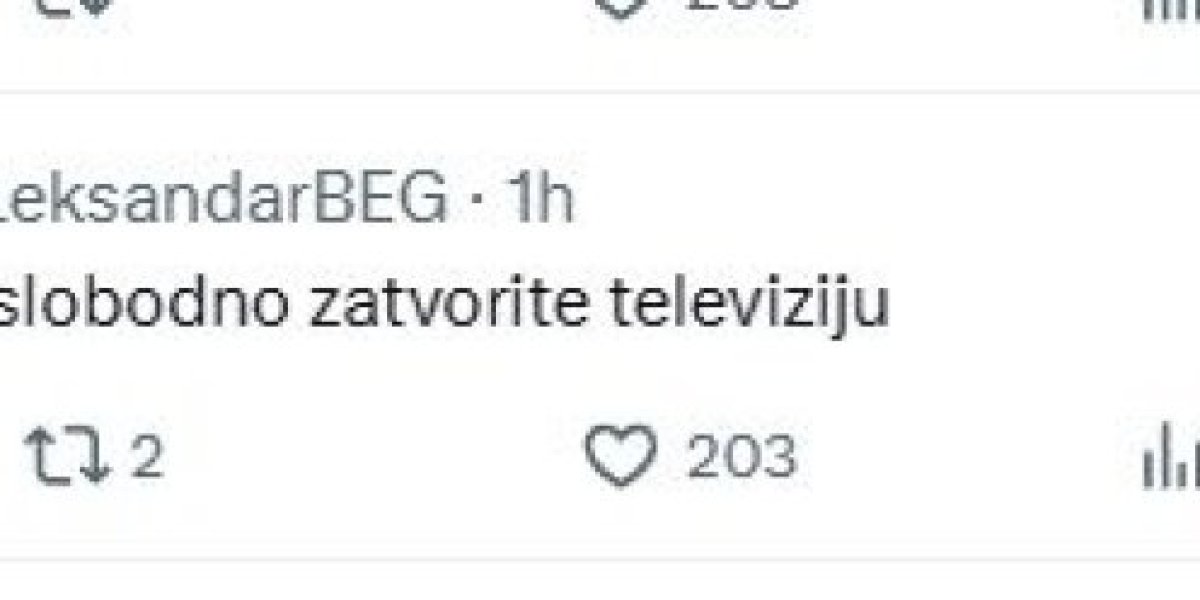
Task: Like the LeksandarBEG tweet via the heart icon
Action: coord(620,459)
